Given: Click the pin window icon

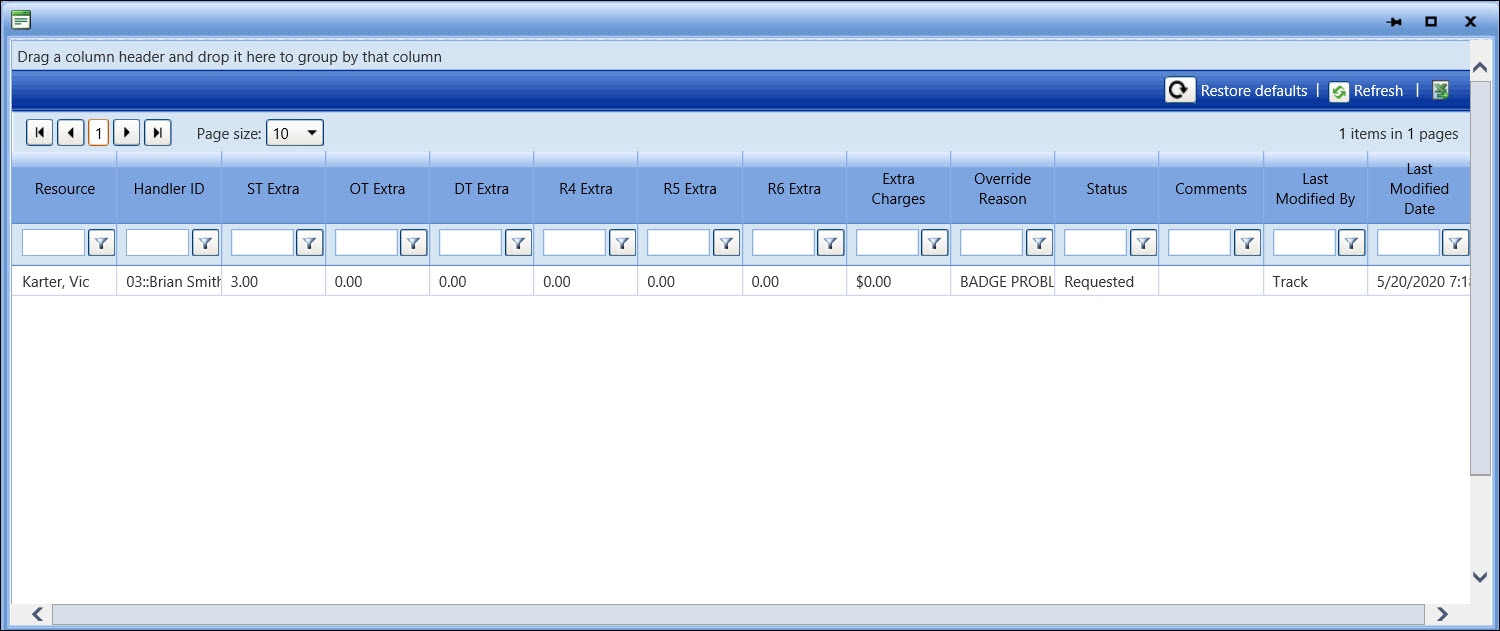Looking at the screenshot, I should pyautogui.click(x=1393, y=21).
